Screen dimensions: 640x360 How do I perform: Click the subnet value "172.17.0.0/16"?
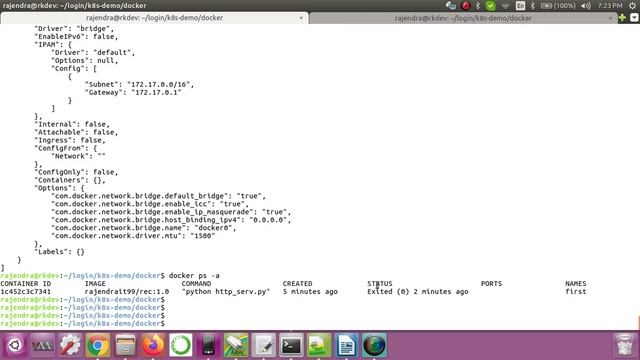pos(158,84)
